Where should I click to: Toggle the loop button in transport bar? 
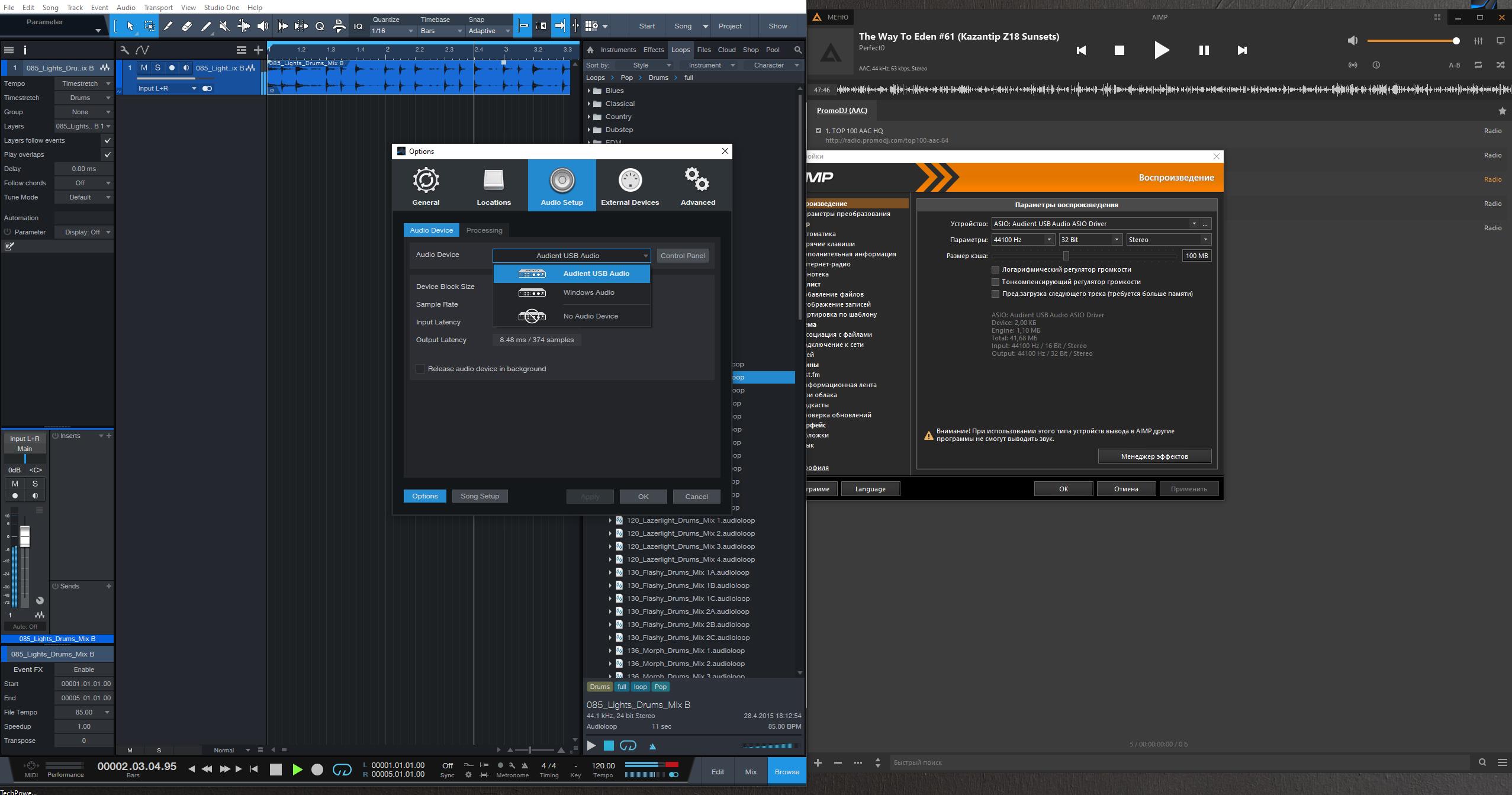pos(342,769)
